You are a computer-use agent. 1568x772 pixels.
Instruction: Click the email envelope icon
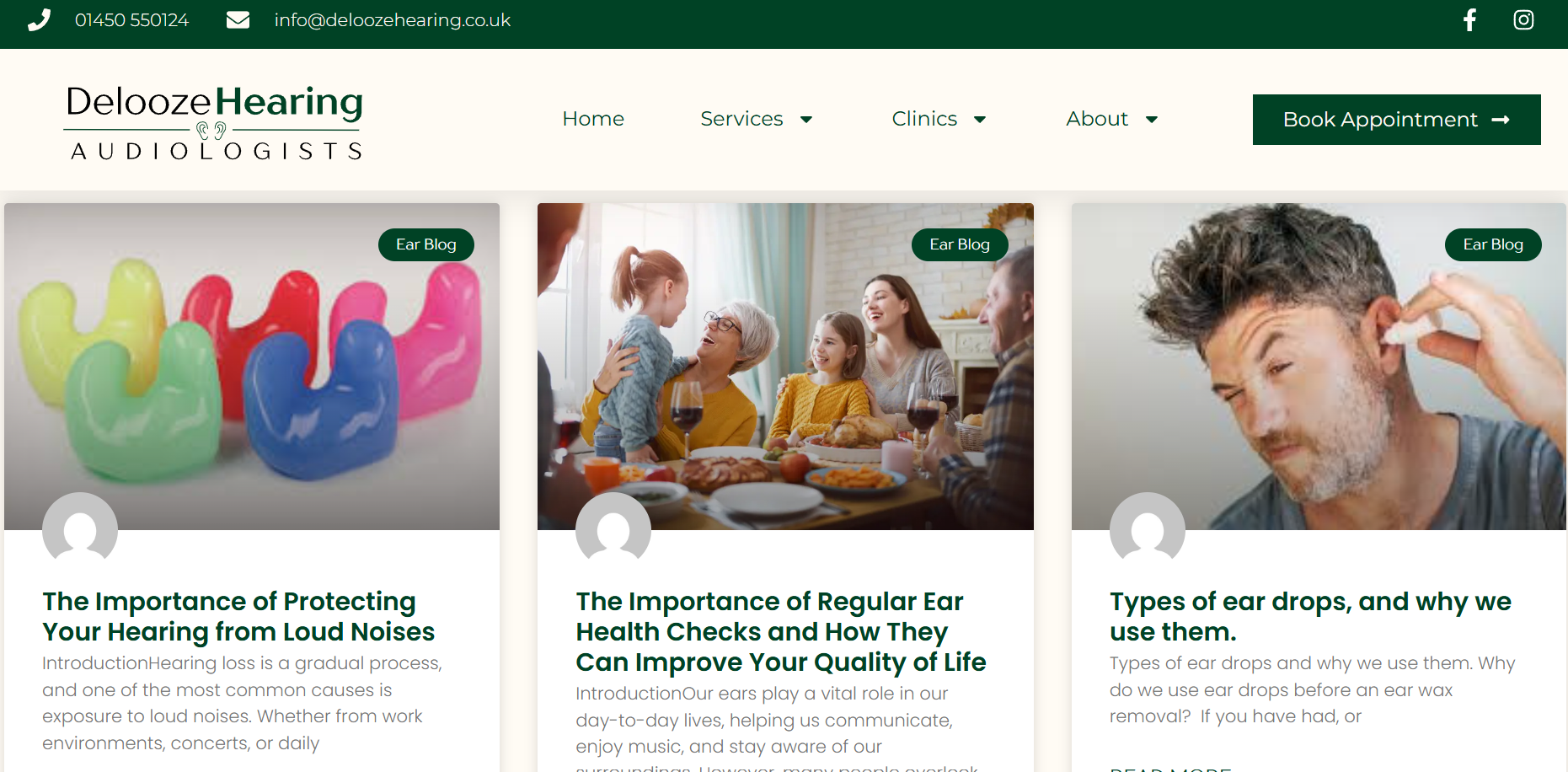click(238, 20)
